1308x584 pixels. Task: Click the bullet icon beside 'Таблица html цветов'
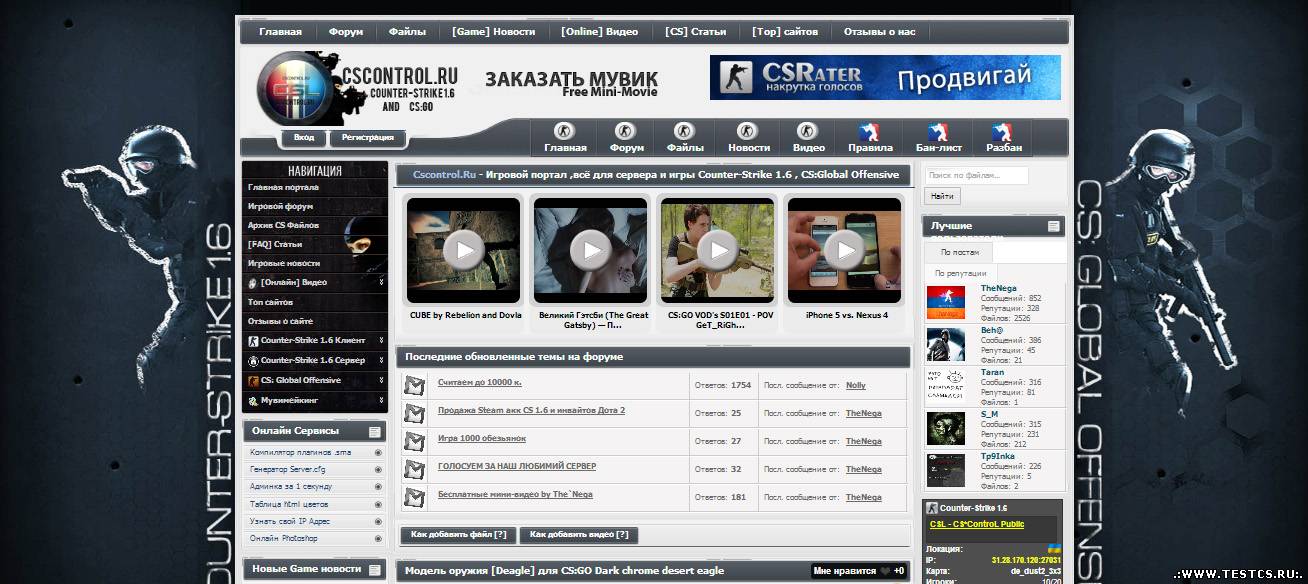click(x=378, y=504)
